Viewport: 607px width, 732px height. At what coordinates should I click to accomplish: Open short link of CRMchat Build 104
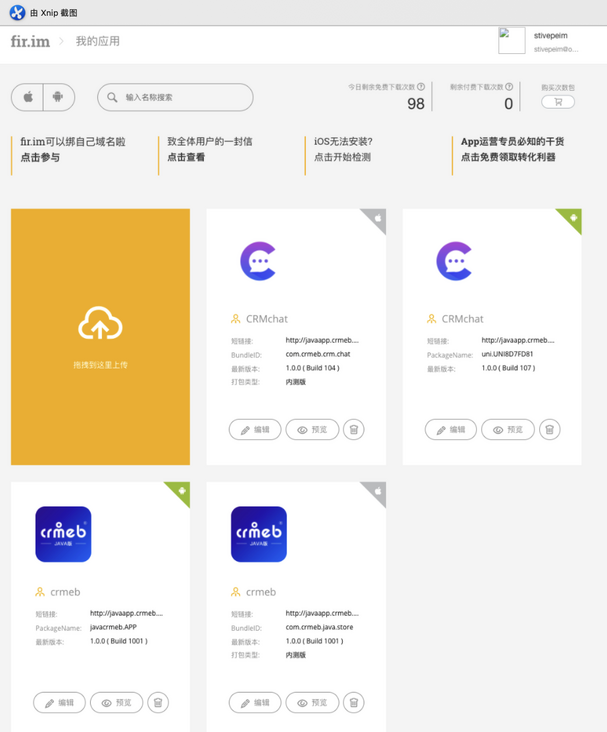pyautogui.click(x=322, y=340)
